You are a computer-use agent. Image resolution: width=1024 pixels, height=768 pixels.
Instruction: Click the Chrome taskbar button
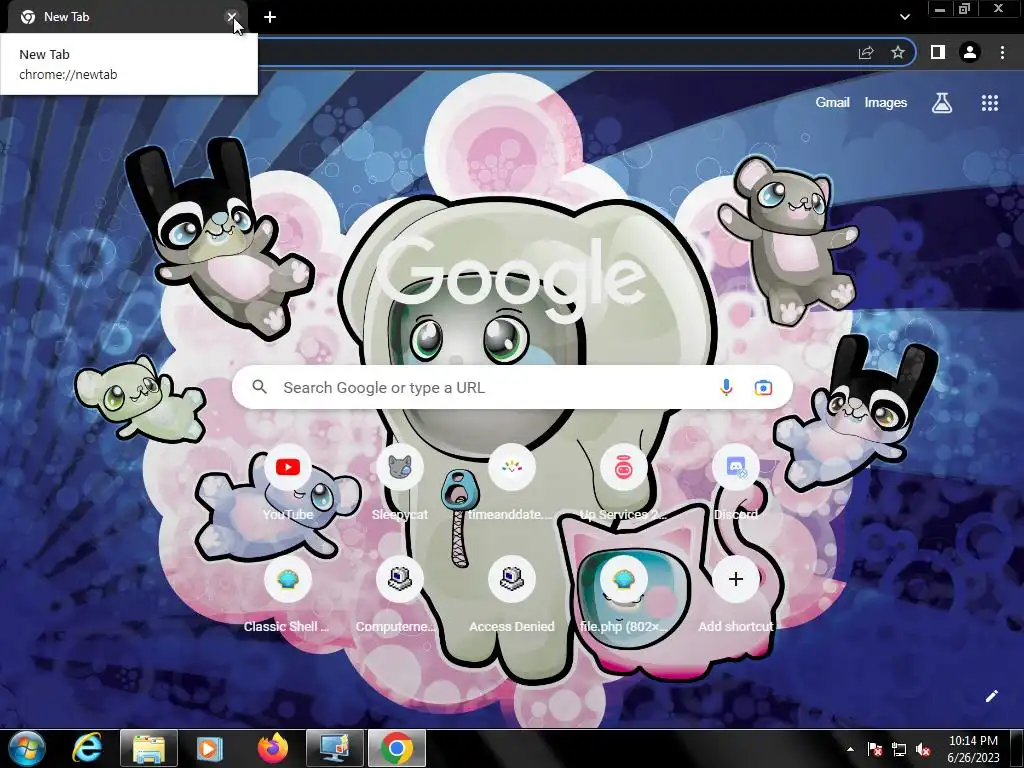(x=397, y=748)
